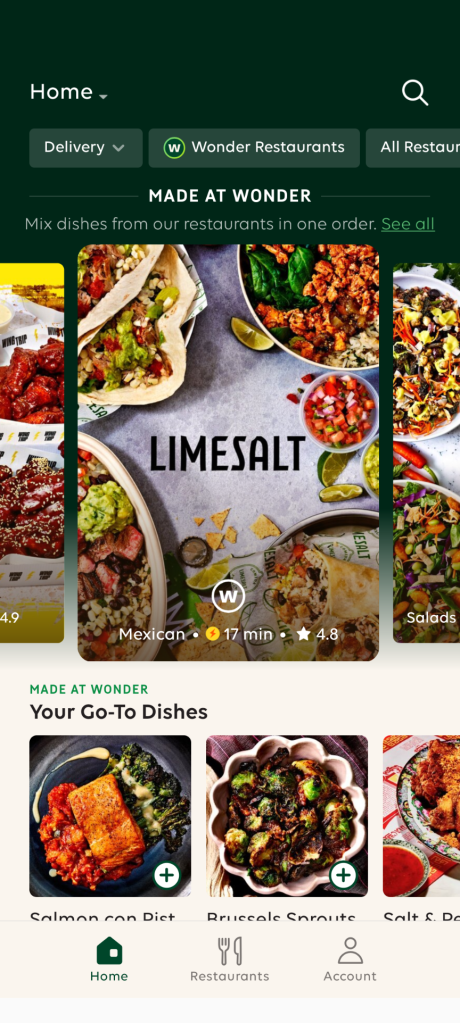This screenshot has height=1023, width=460.
Task: Select the All Restaurants filter chip
Action: (413, 147)
